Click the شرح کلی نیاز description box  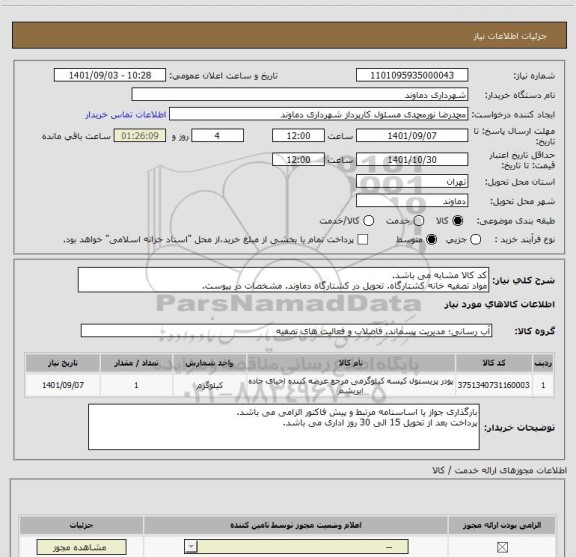(x=283, y=280)
